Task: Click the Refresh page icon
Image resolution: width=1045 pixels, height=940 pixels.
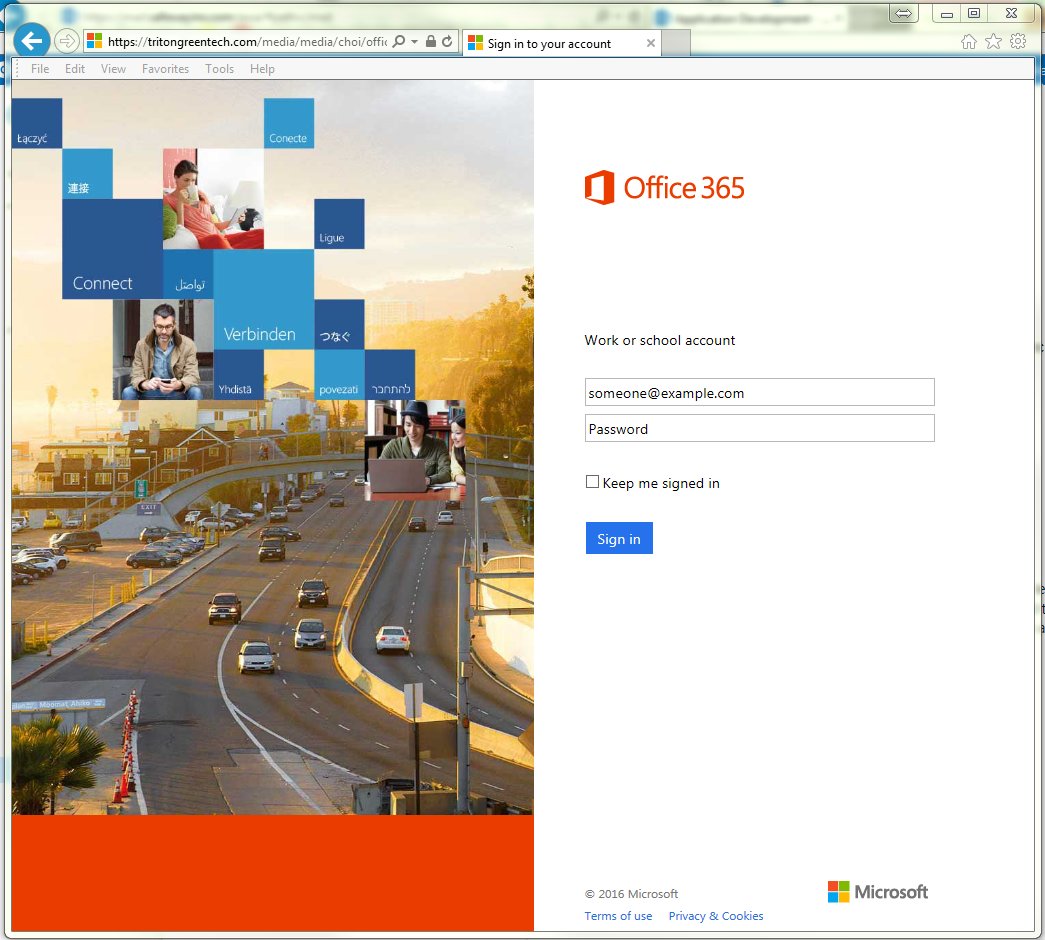Action: point(447,41)
